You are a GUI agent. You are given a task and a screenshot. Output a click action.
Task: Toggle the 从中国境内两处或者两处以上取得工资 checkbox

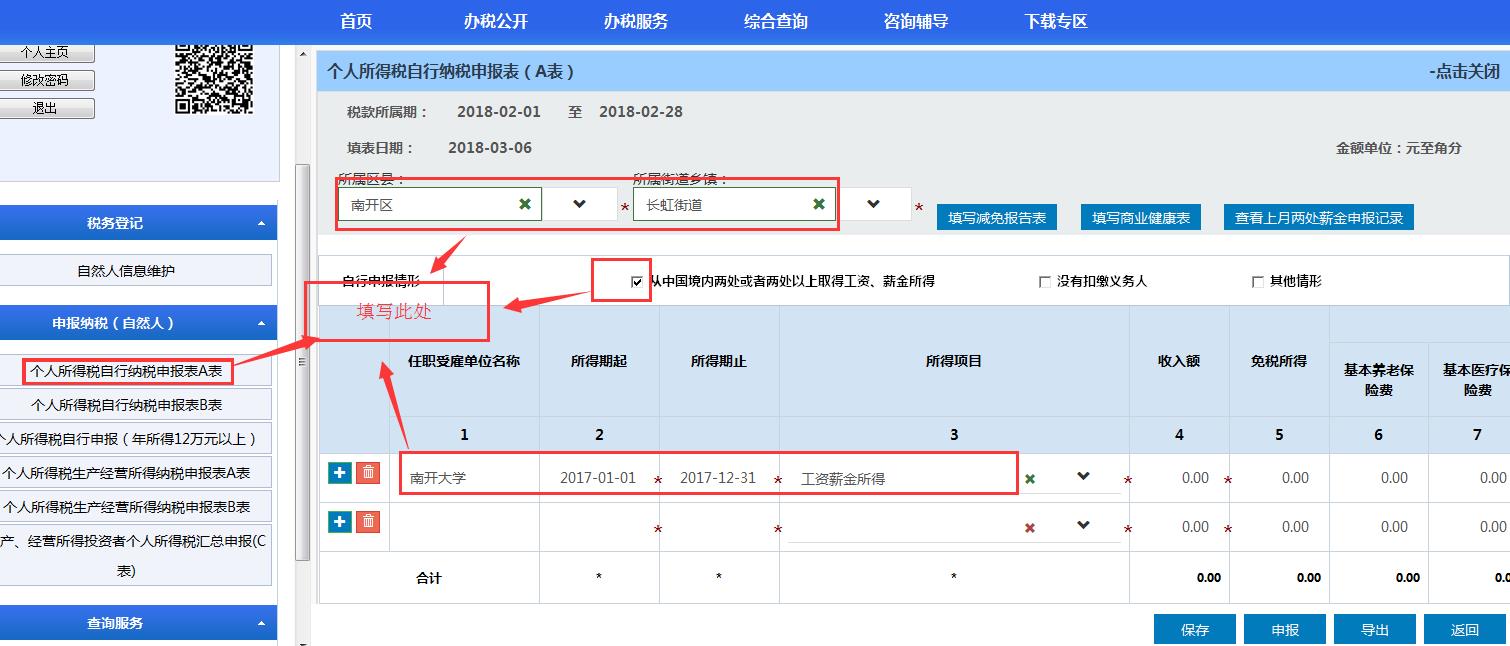click(x=637, y=282)
